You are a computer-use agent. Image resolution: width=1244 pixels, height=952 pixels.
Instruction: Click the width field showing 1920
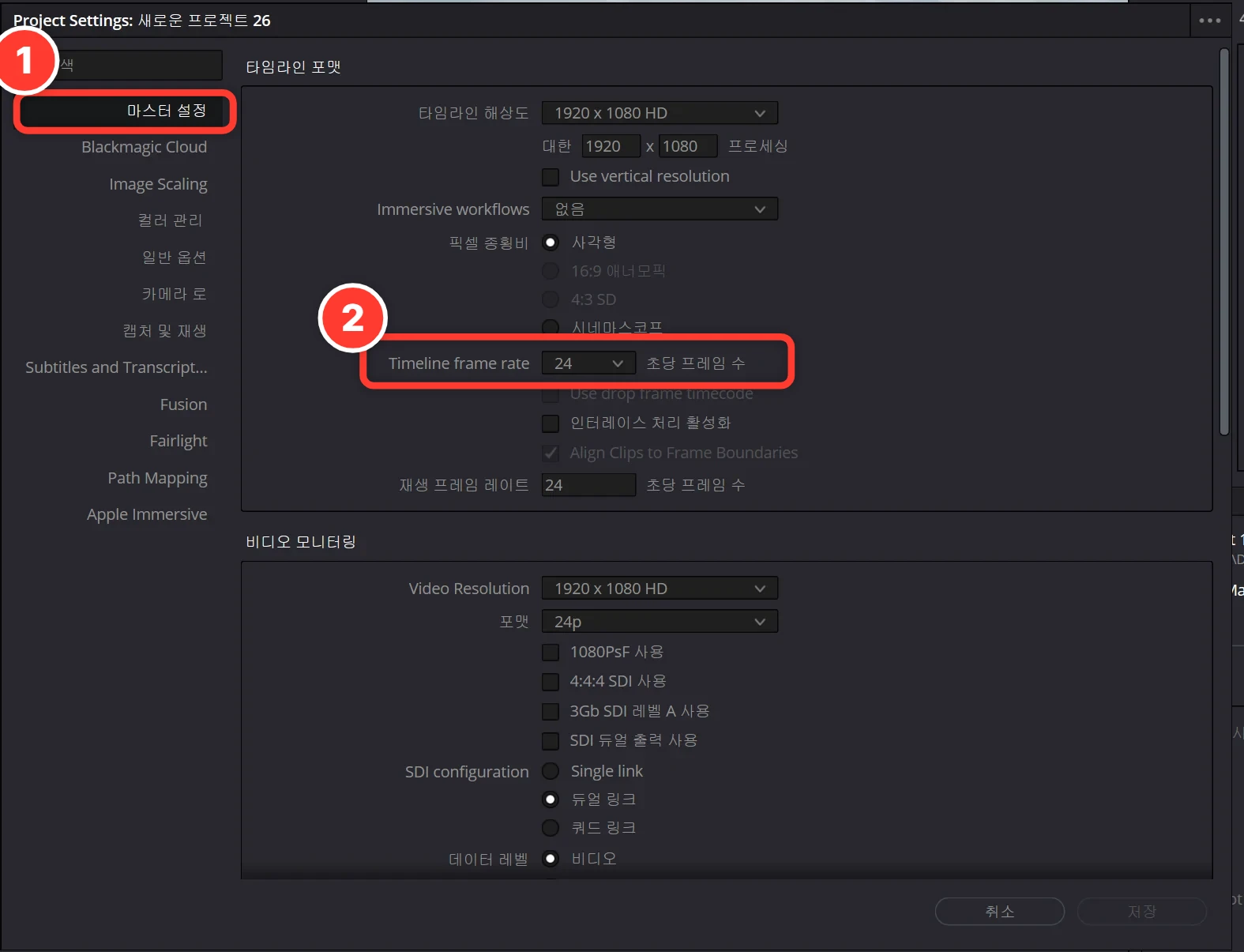(x=611, y=146)
